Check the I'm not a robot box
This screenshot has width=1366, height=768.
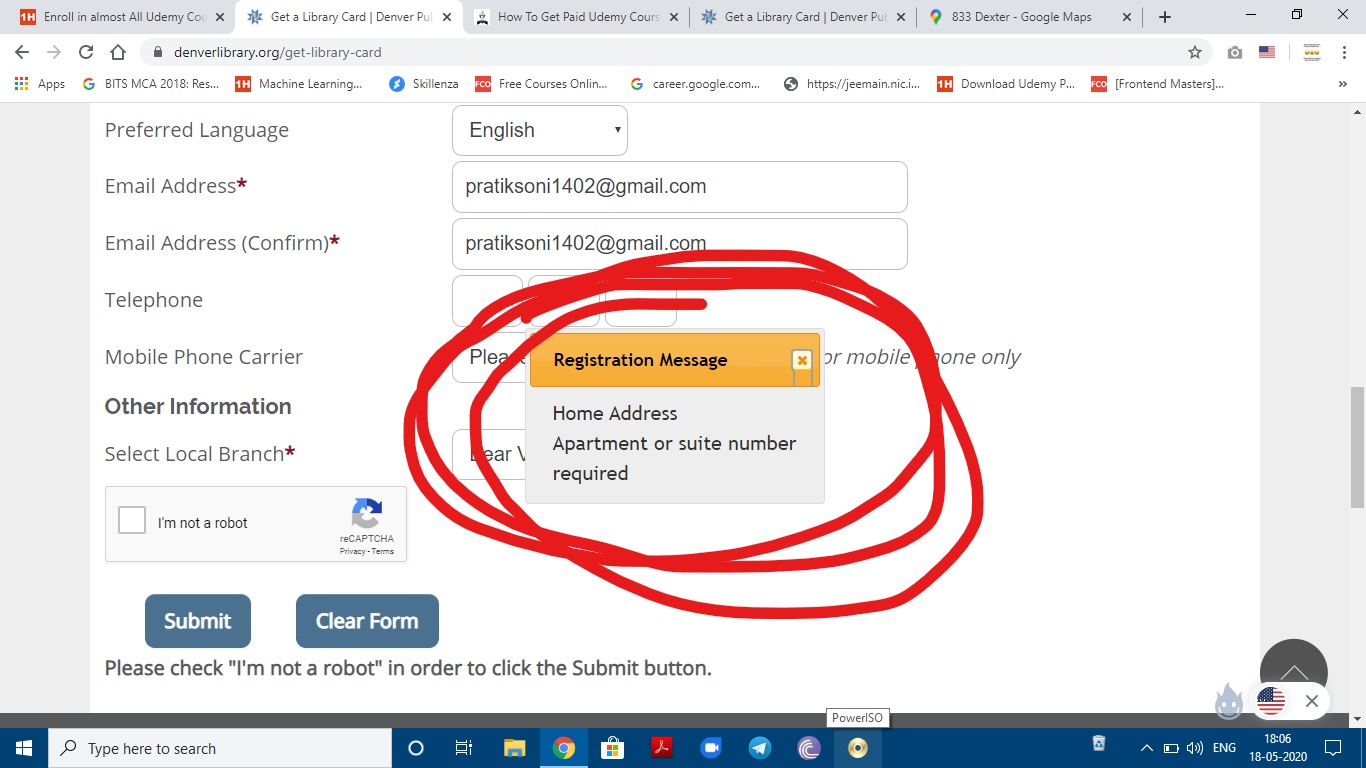click(x=132, y=521)
